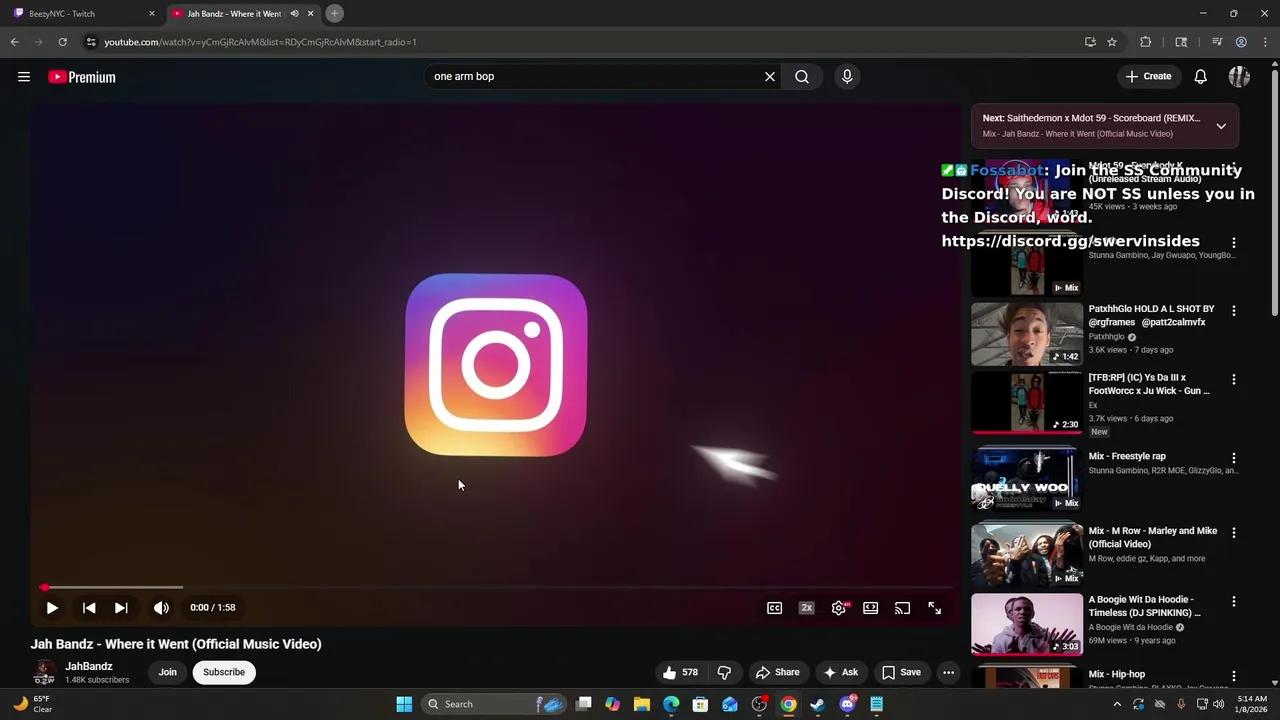Open the Create menu
Viewport: 1280px width, 720px height.
click(x=1148, y=76)
